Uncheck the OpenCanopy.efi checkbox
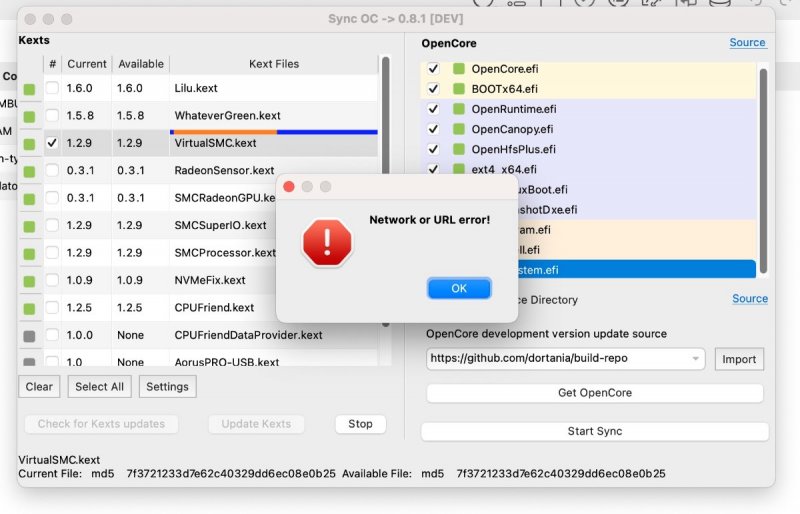 pos(433,129)
